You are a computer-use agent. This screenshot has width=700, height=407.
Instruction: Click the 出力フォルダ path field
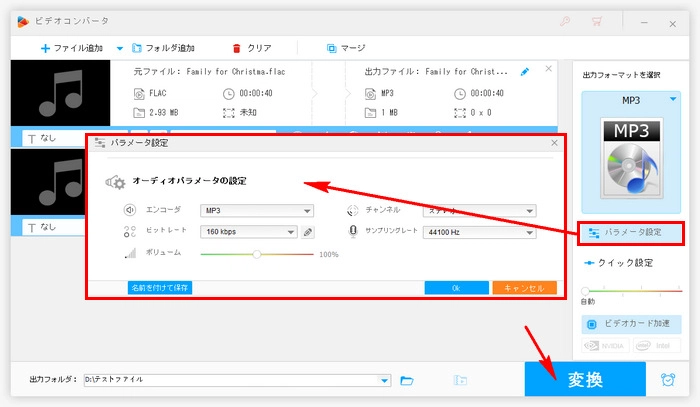[x=237, y=380]
